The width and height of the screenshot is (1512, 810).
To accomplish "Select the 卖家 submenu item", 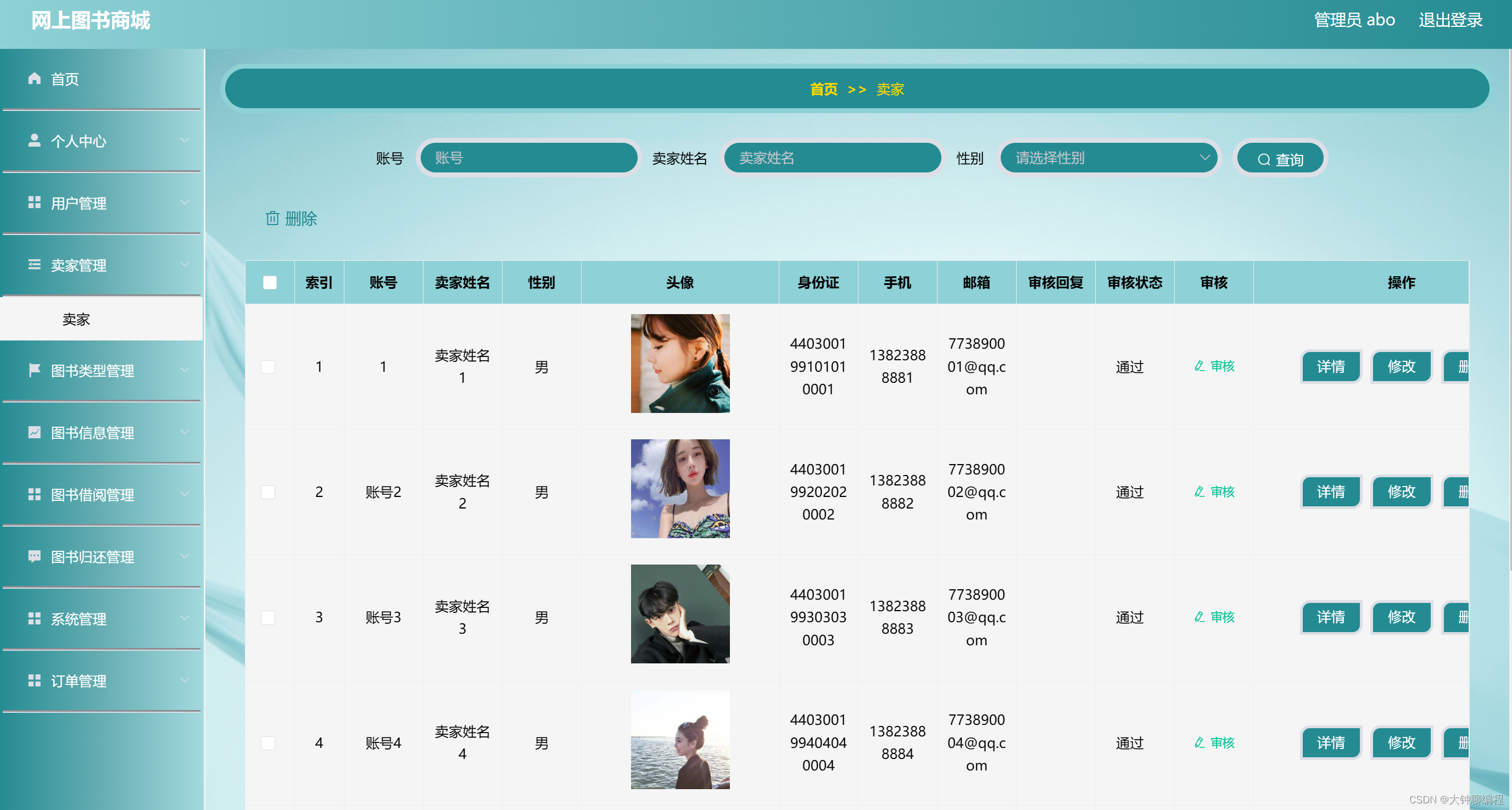I will (76, 319).
